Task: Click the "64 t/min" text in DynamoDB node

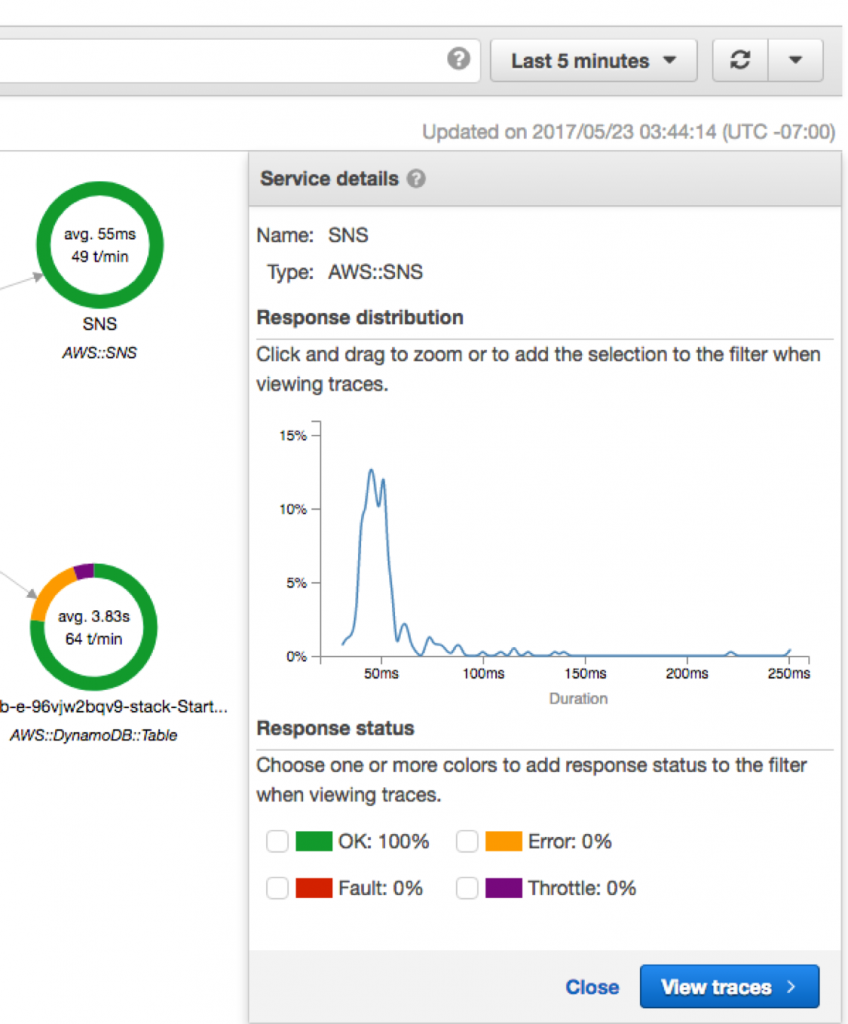Action: click(94, 639)
